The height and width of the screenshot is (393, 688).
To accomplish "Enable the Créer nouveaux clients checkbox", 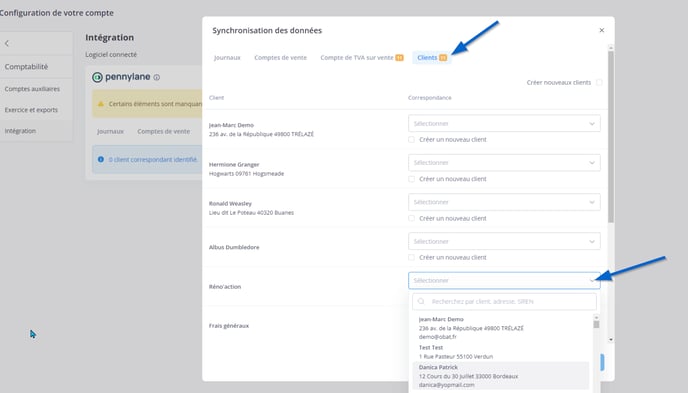I will 599,82.
